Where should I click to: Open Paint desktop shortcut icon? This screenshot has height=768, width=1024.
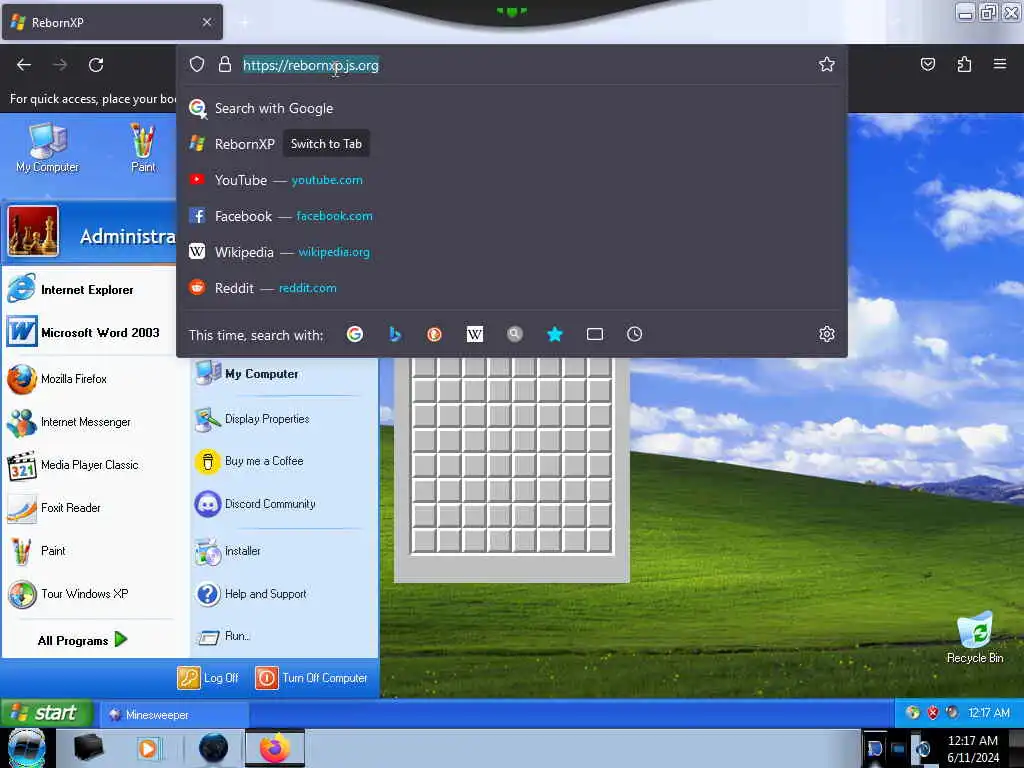click(143, 148)
